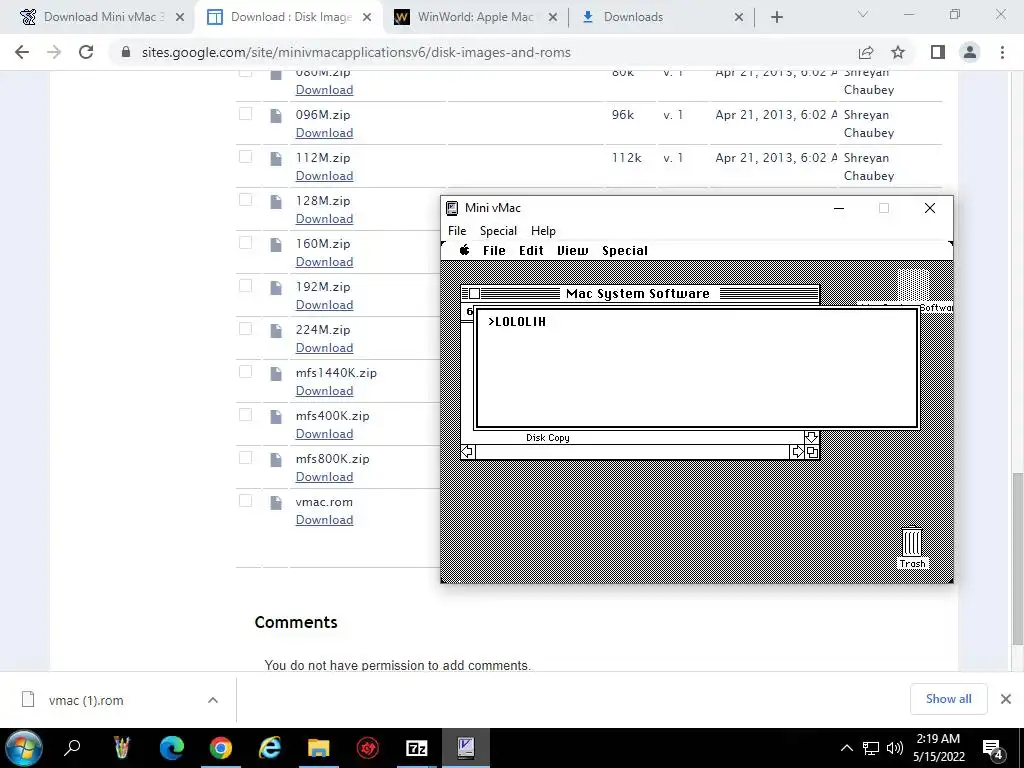This screenshot has width=1024, height=768.
Task: Open the emulated Mac Edit menu
Action: [531, 251]
